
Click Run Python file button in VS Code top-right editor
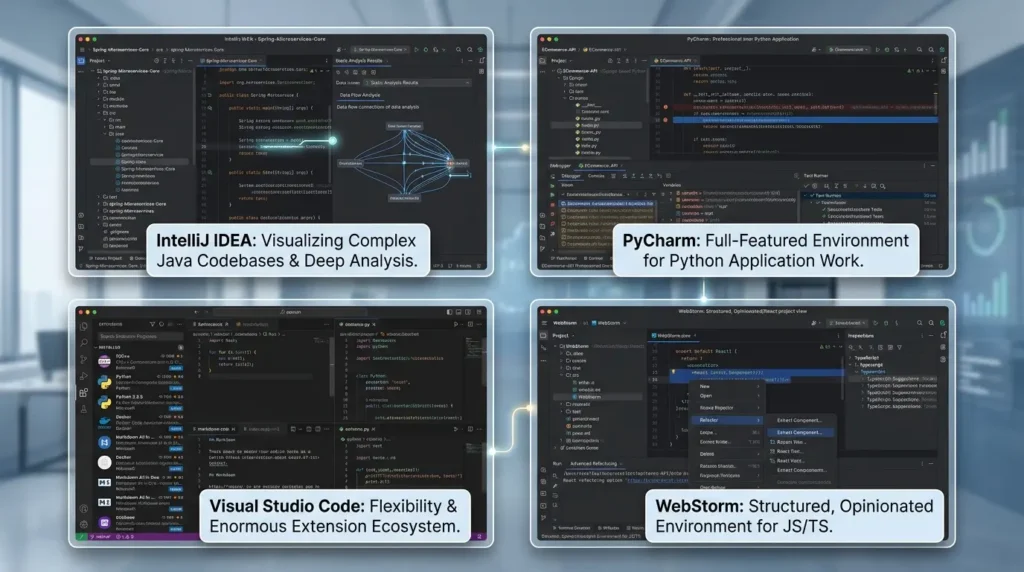456,324
